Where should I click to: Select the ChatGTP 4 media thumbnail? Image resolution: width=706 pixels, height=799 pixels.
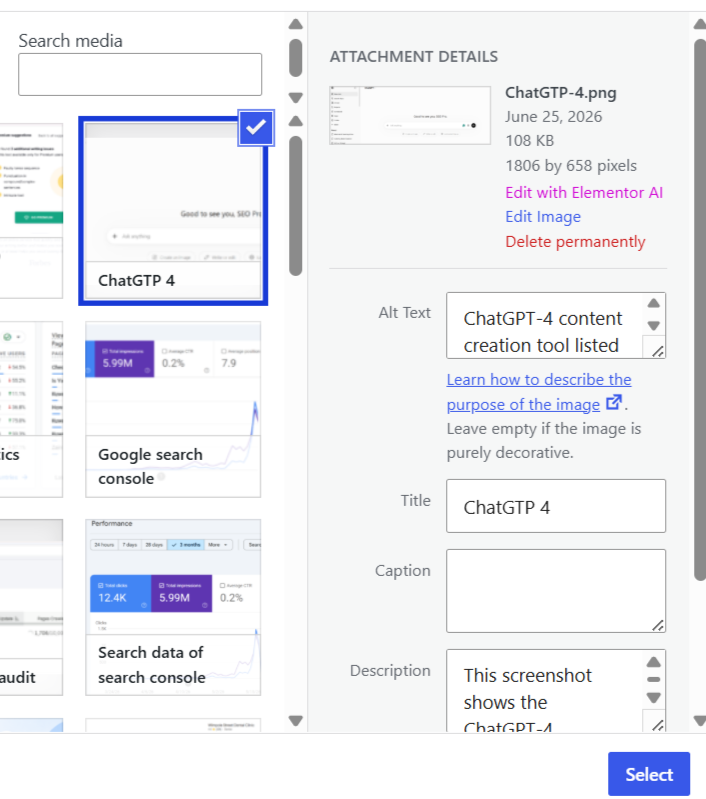173,211
